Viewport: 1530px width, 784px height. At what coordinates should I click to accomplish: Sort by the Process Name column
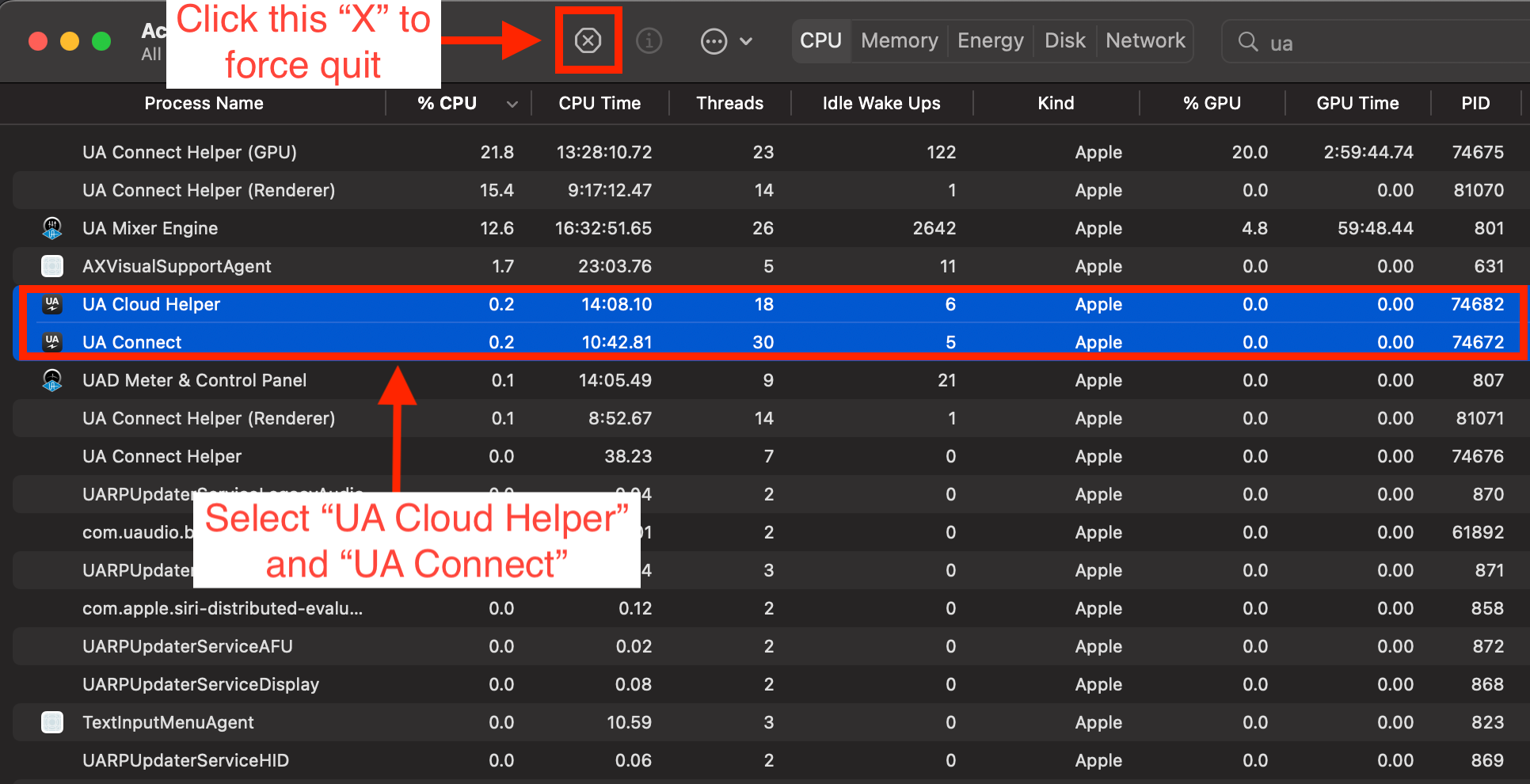pyautogui.click(x=204, y=104)
